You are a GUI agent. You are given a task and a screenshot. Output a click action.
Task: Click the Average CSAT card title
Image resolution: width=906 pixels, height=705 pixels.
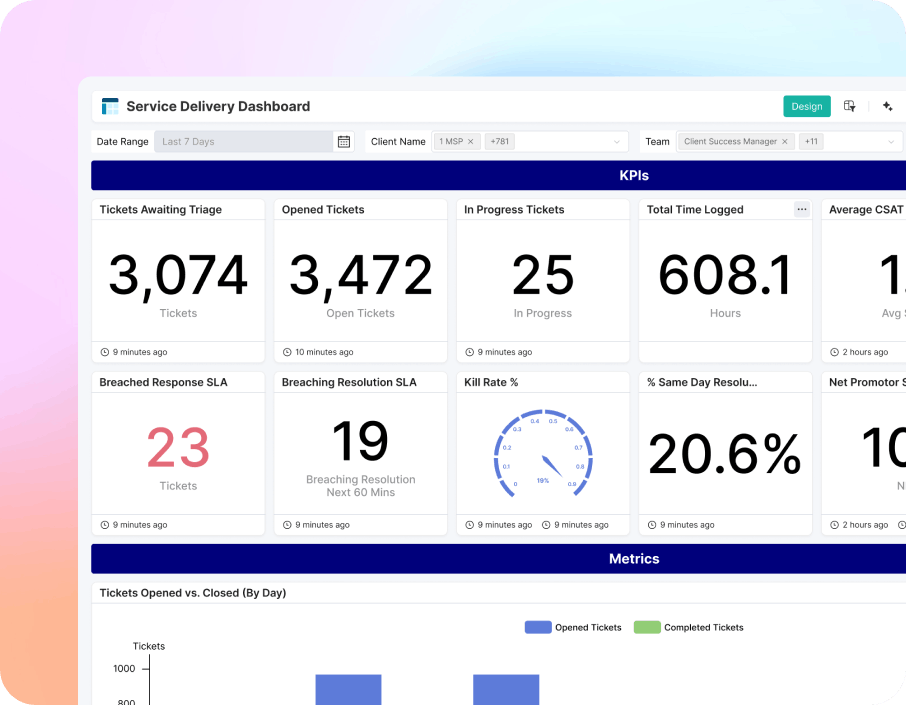pyautogui.click(x=866, y=210)
